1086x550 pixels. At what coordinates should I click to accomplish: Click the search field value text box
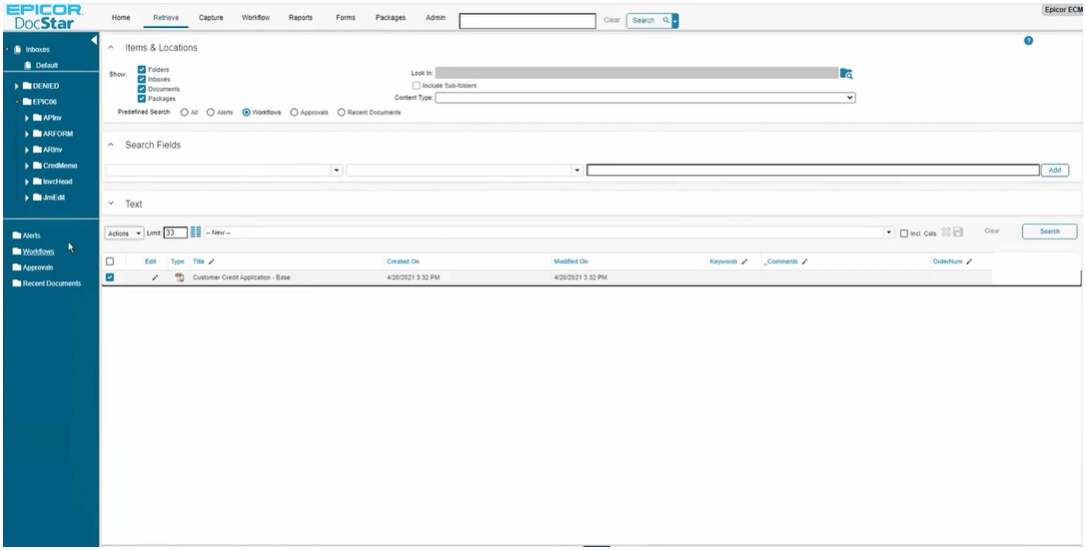pyautogui.click(x=812, y=170)
